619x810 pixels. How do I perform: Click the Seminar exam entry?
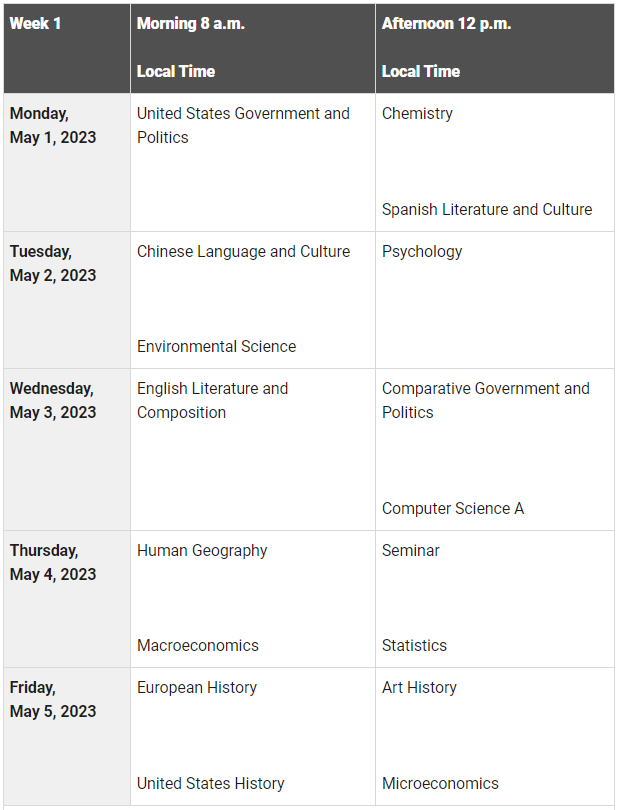(410, 551)
